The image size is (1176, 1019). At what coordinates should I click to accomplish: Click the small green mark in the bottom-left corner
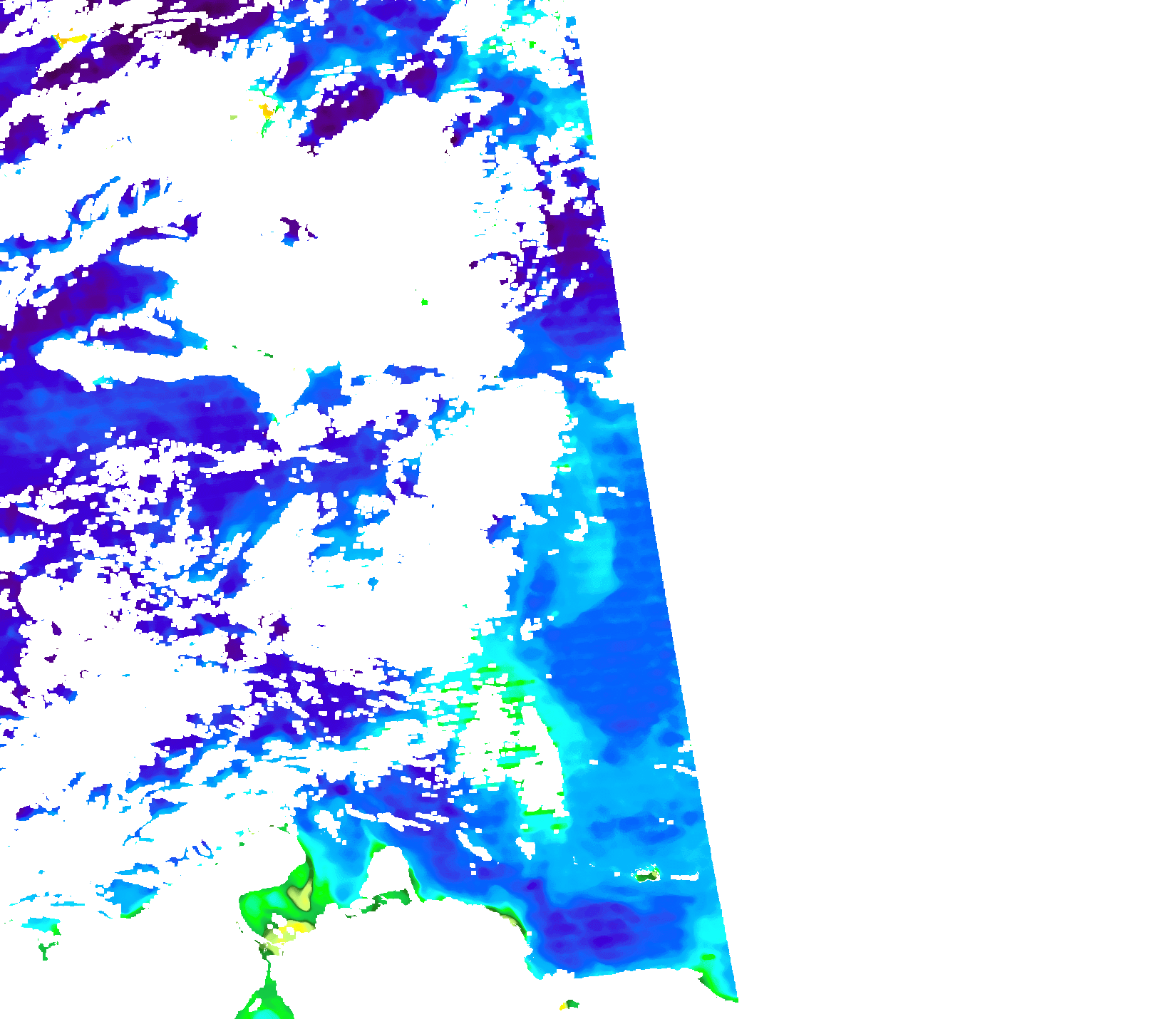46,949
